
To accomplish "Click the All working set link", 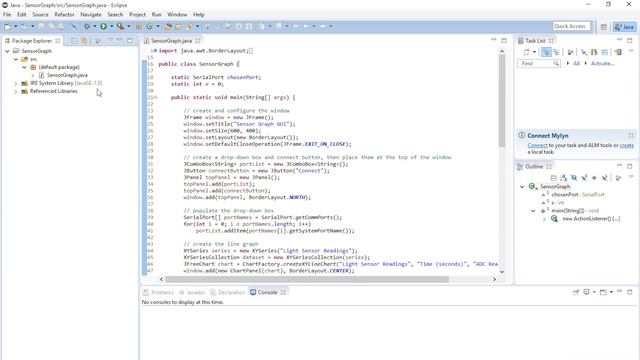I will pos(576,64).
